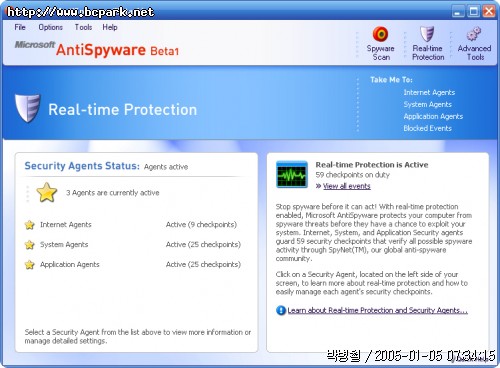Maximize the AntiSpyware window

pos(473,11)
